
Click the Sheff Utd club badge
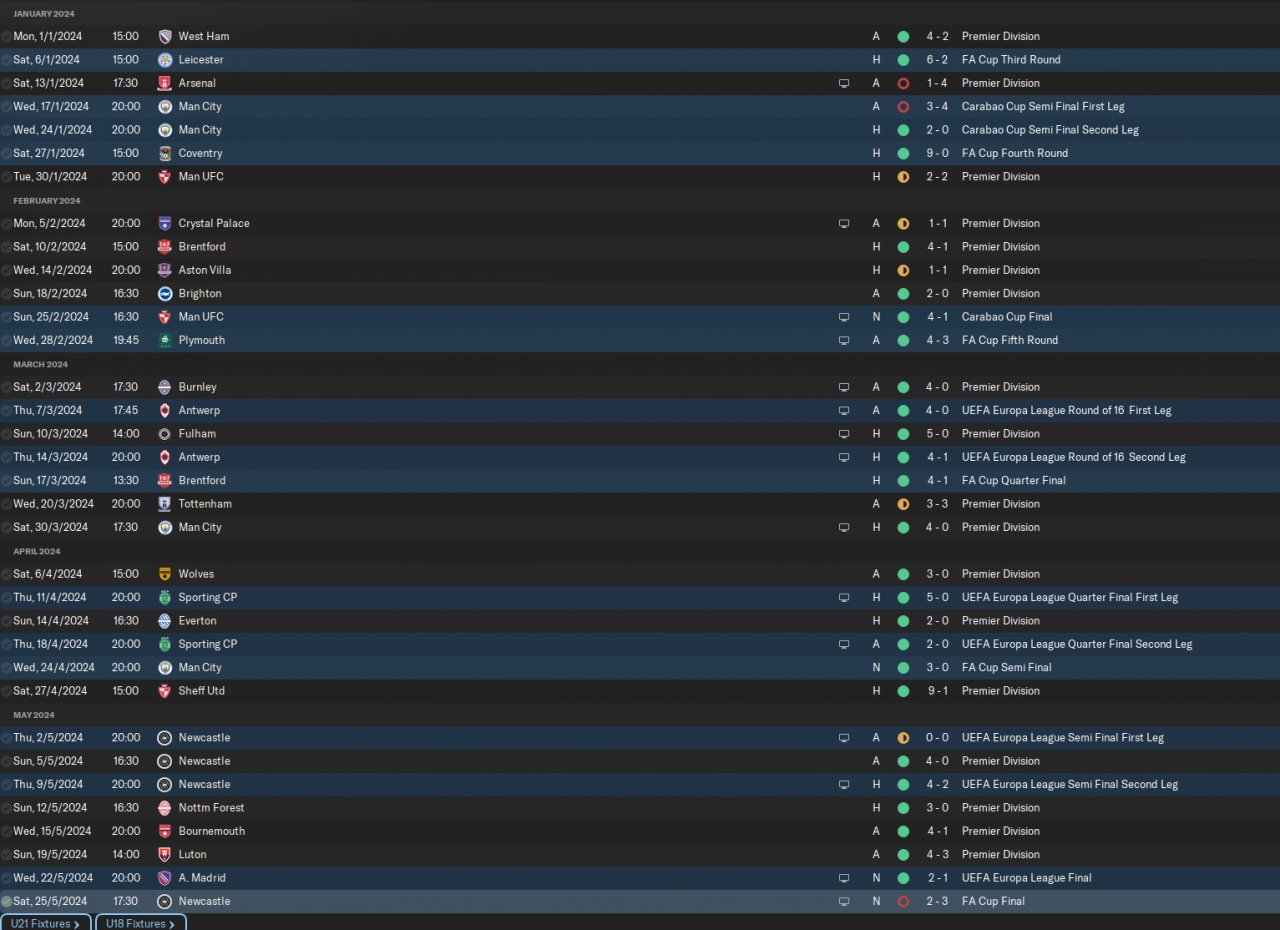coord(165,691)
